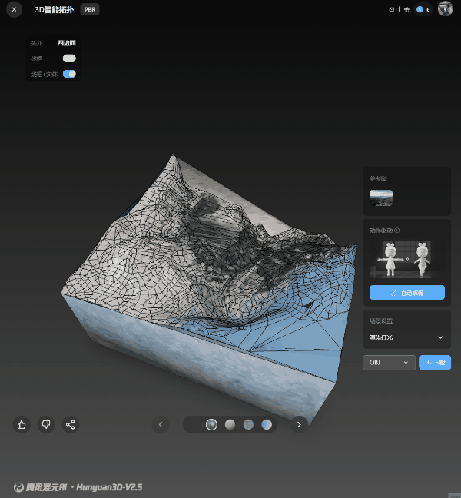
Task: Click the thumbs-down dislike icon
Action: click(x=46, y=425)
